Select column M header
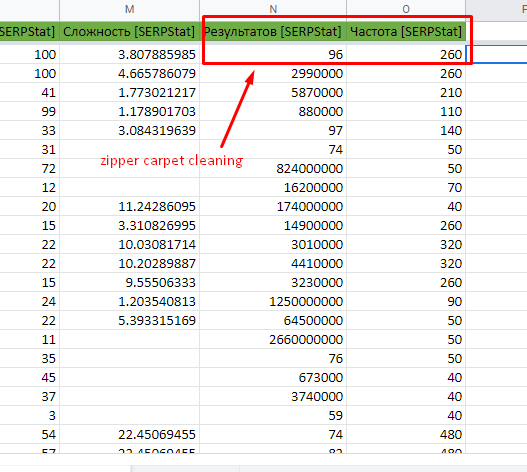527x472 pixels. (x=129, y=9)
